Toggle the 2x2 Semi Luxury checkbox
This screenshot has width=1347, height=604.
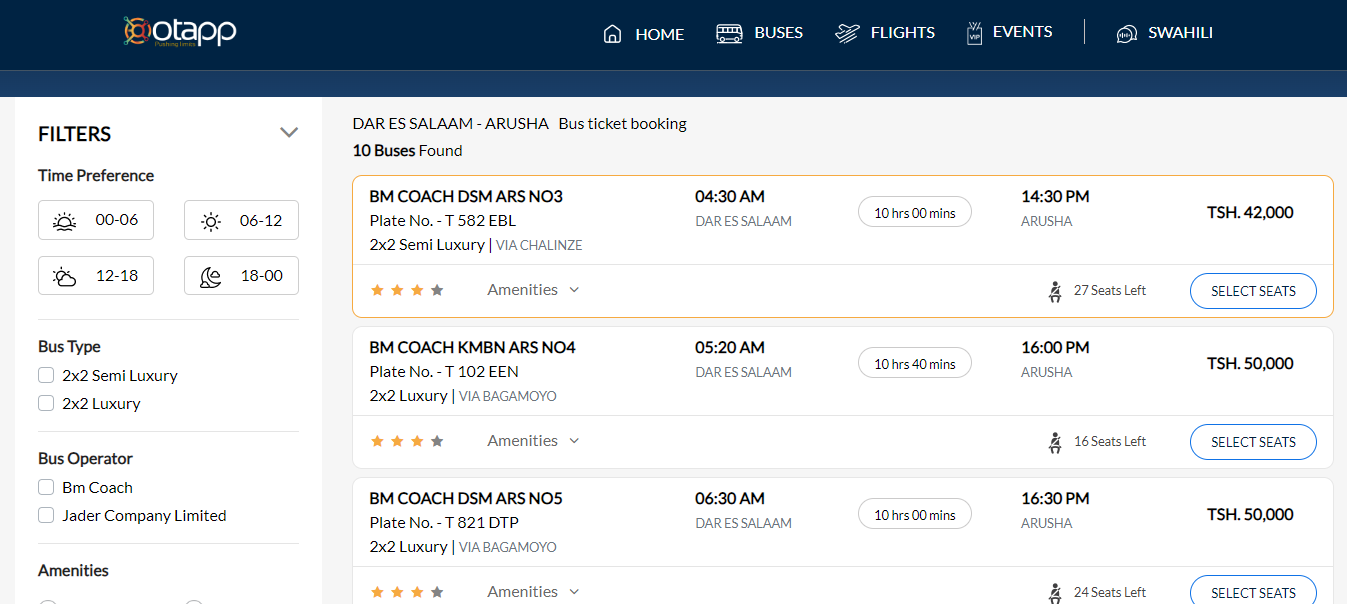click(46, 376)
